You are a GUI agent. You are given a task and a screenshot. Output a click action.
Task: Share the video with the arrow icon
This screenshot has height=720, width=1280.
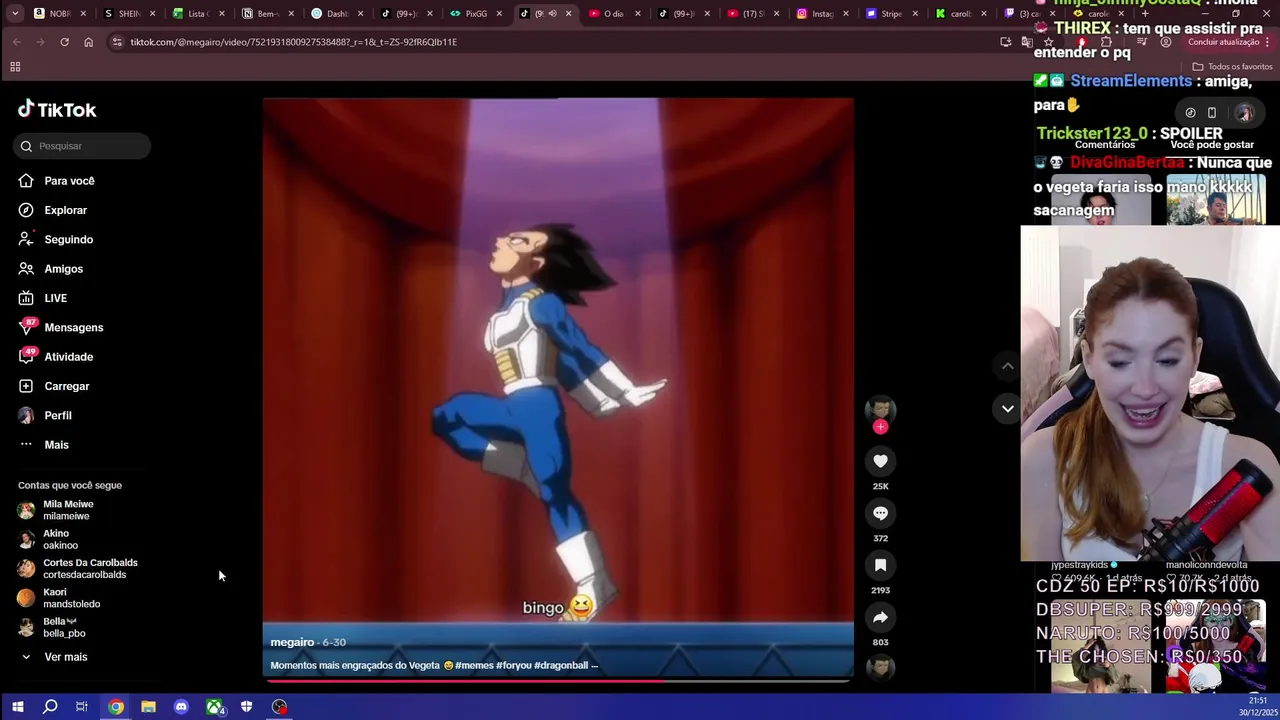pyautogui.click(x=880, y=617)
